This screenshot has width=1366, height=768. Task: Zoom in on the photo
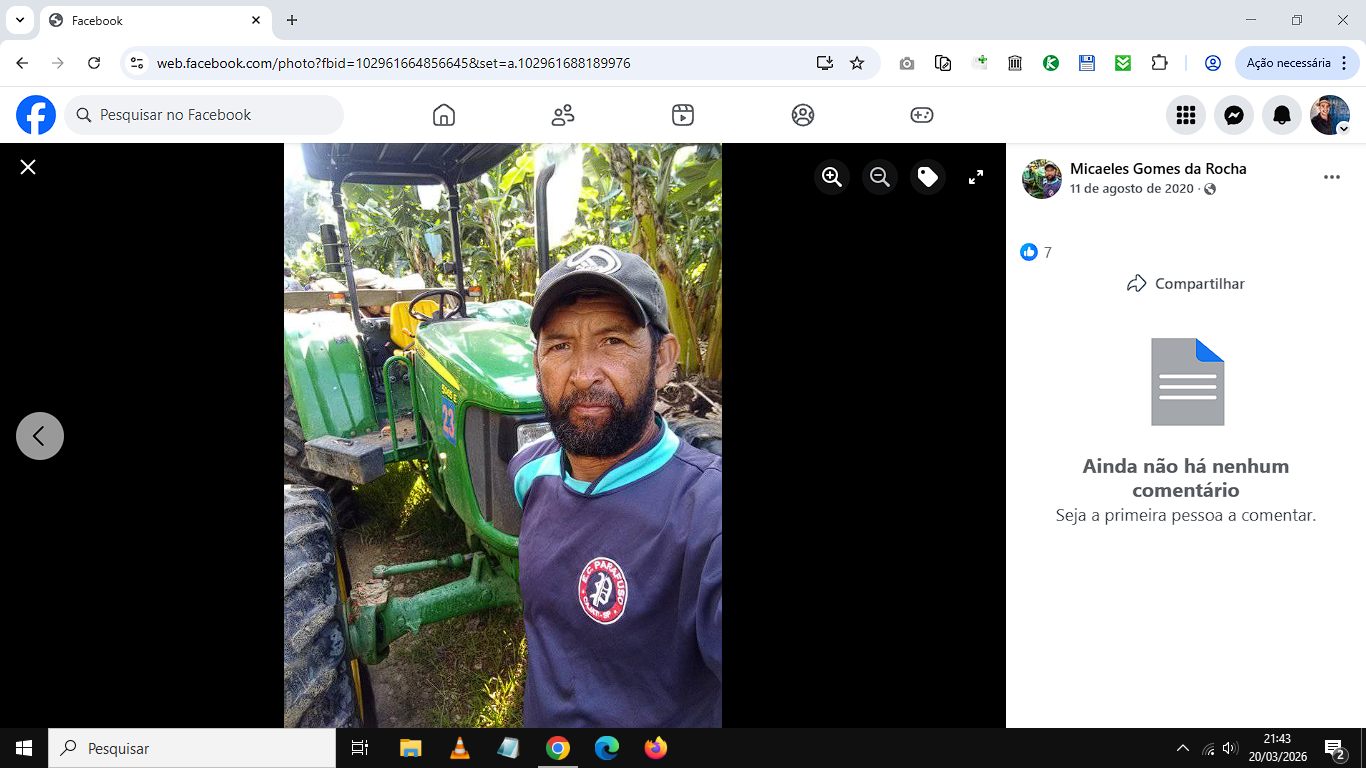pos(832,177)
